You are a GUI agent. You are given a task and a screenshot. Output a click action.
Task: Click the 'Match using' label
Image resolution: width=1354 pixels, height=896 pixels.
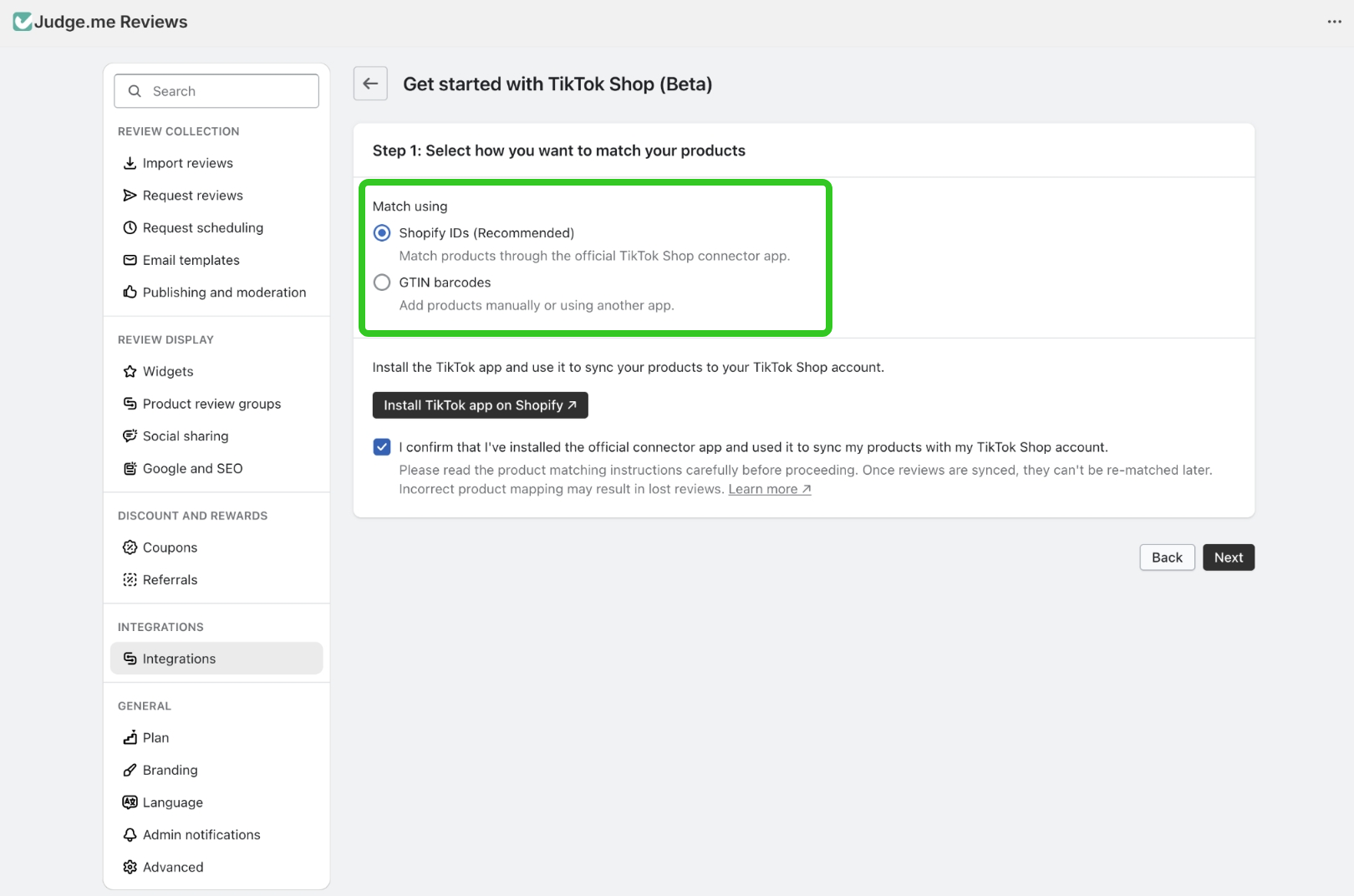[410, 206]
